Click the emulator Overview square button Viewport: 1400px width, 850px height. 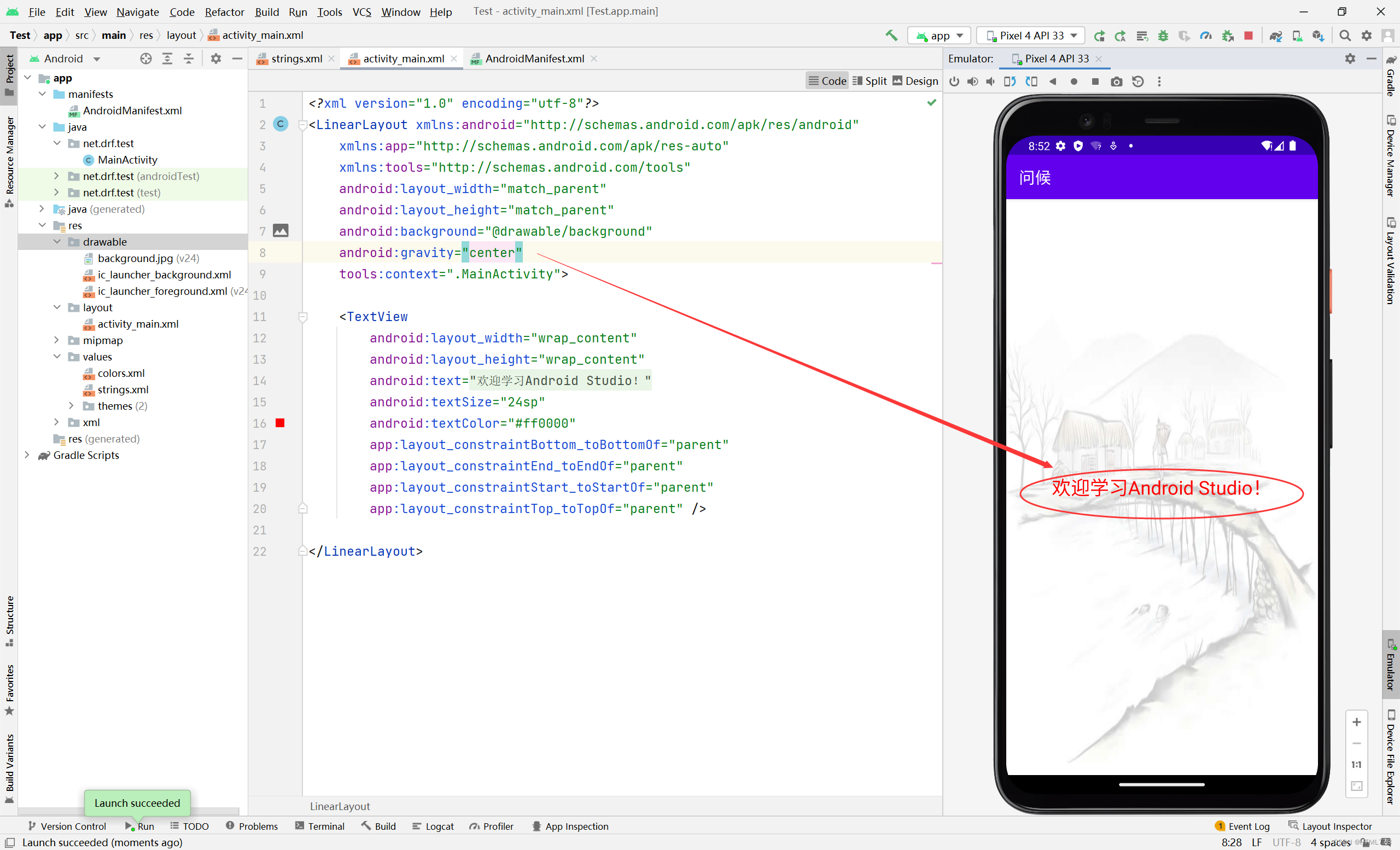tap(1095, 81)
